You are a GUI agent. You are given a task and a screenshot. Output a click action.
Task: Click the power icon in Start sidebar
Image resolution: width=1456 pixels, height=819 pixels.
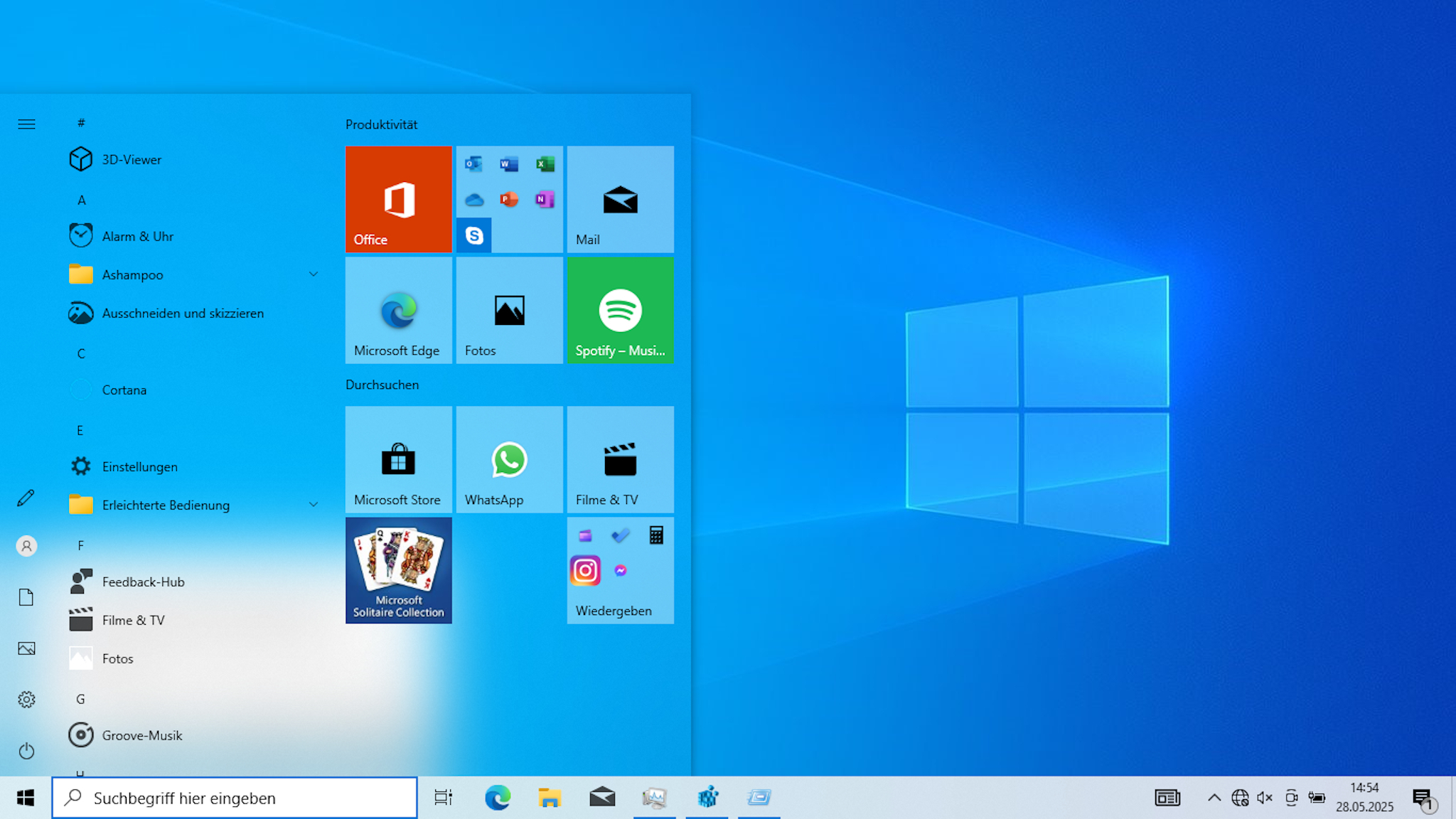(x=26, y=751)
